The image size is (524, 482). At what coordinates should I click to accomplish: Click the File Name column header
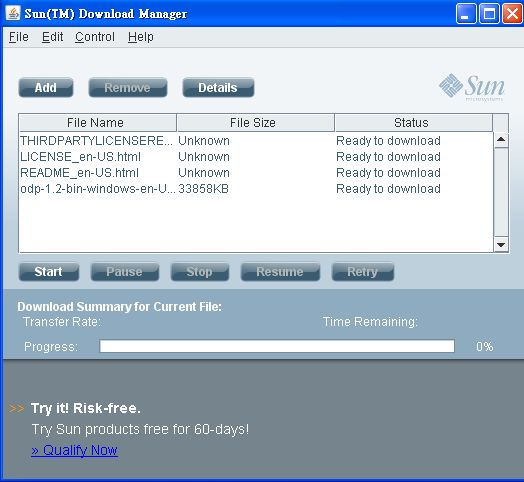98,123
